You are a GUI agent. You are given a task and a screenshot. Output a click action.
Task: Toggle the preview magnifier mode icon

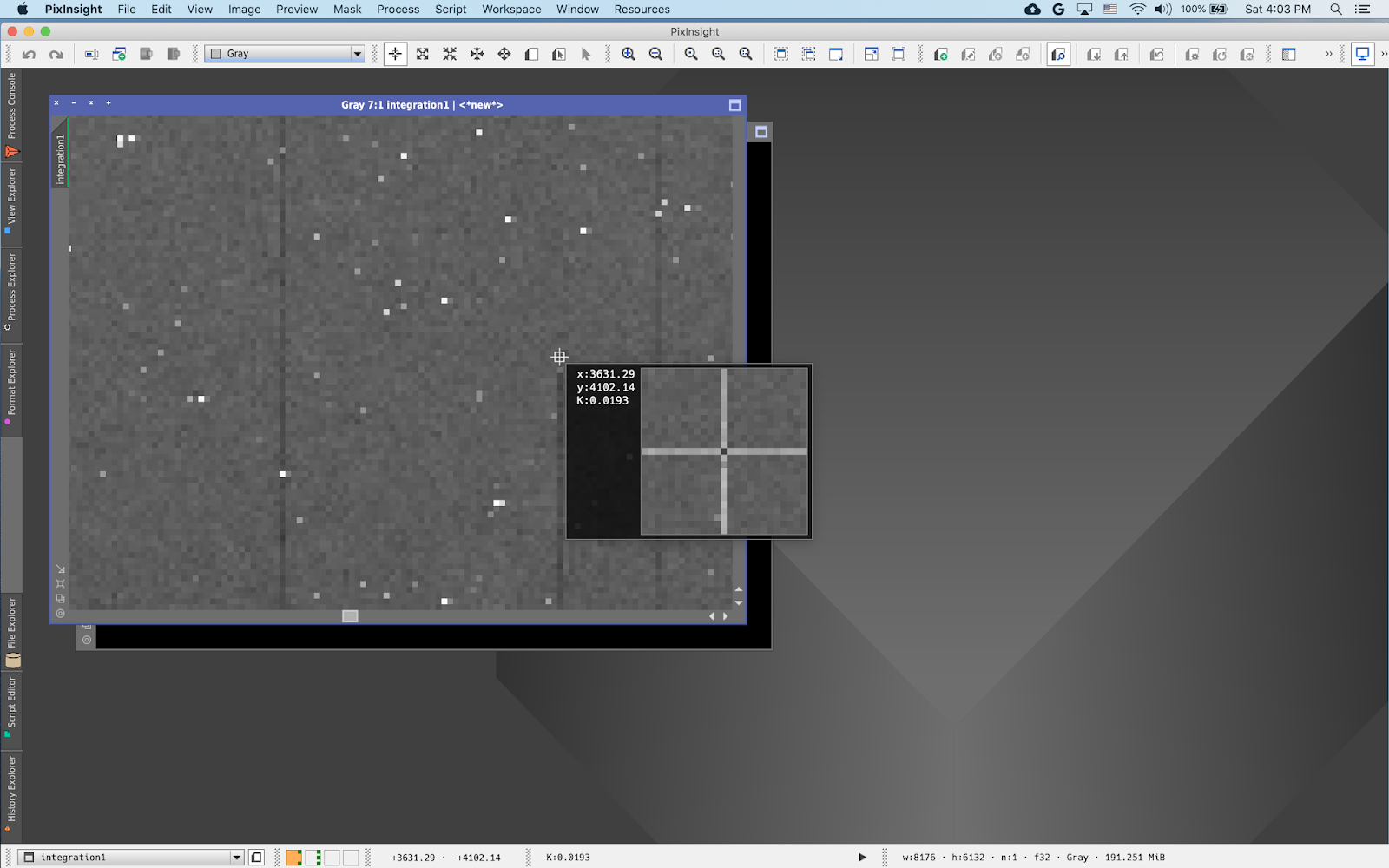coord(1058,54)
